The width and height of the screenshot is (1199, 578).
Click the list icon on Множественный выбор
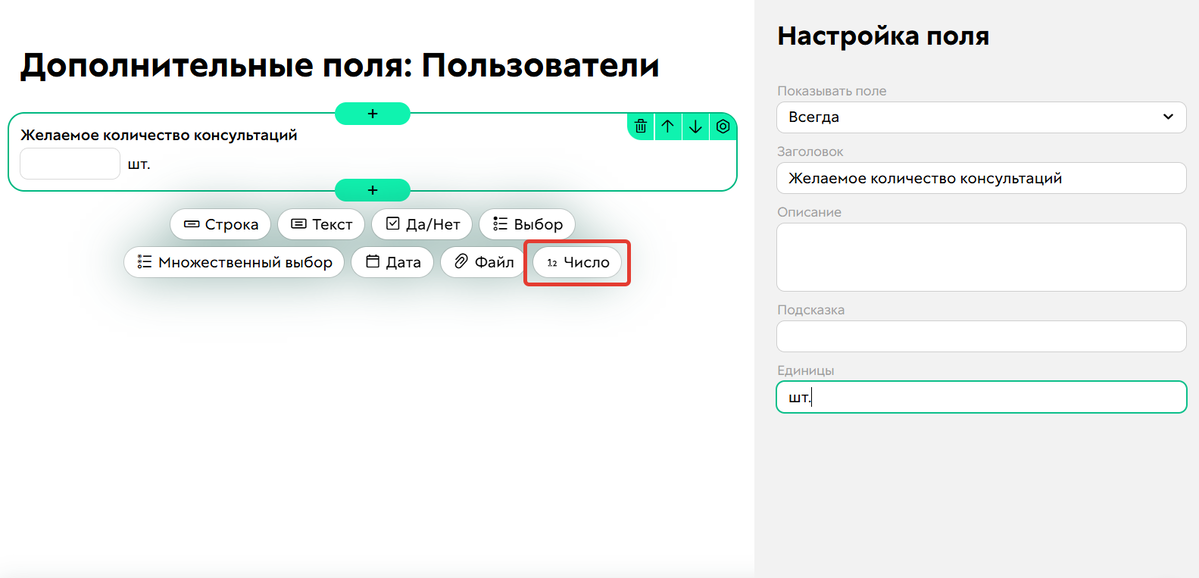pyautogui.click(x=147, y=262)
